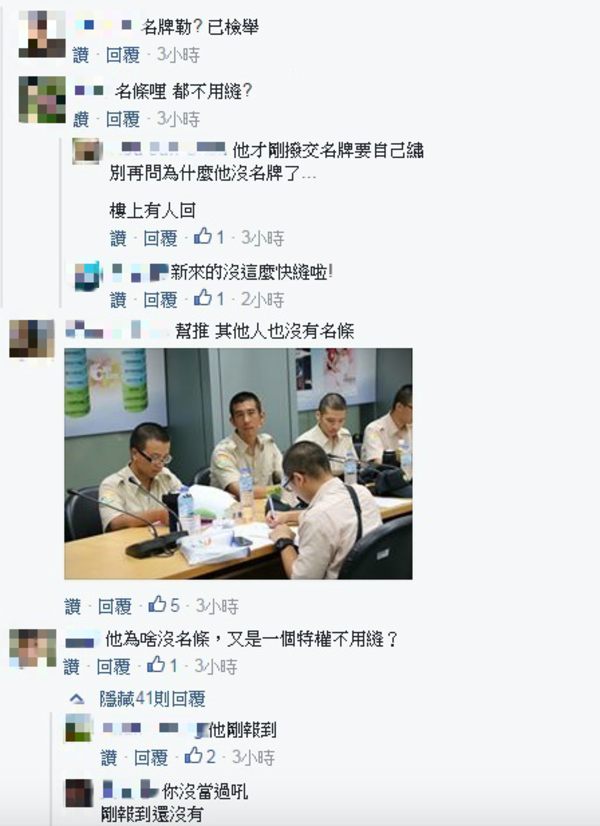
Task: Click thumbs-up icon on 他才剛撥交名牌 reply
Action: coord(203,236)
